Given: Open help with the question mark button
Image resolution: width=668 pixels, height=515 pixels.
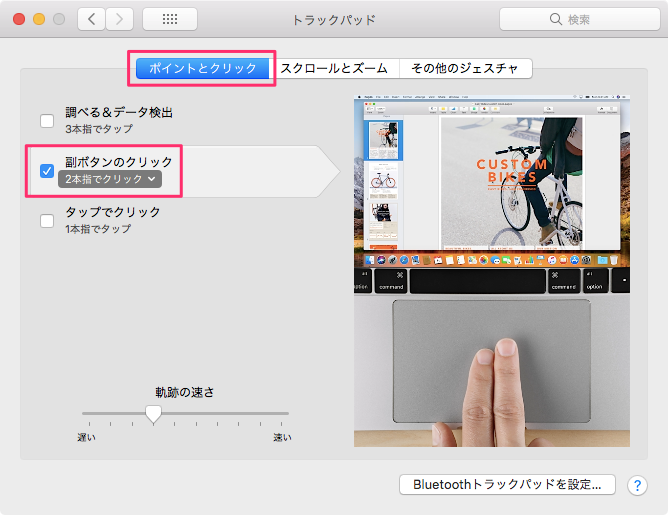Looking at the screenshot, I should click(637, 485).
